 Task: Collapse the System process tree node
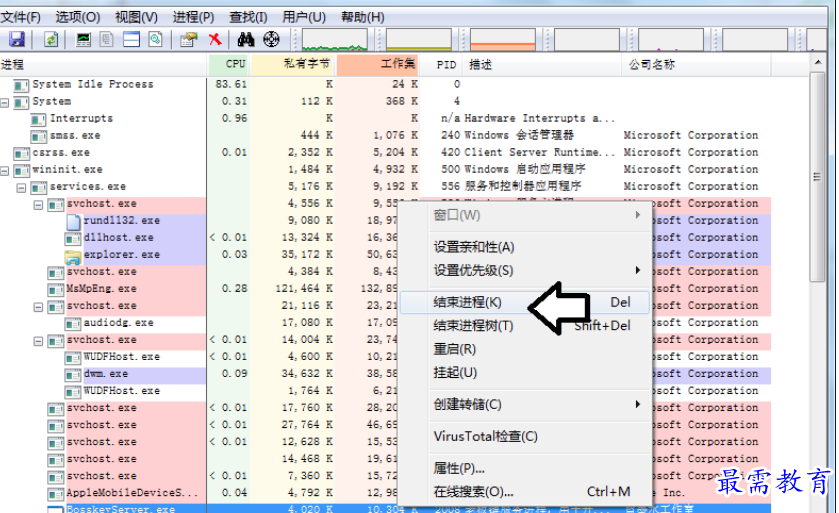pos(6,102)
